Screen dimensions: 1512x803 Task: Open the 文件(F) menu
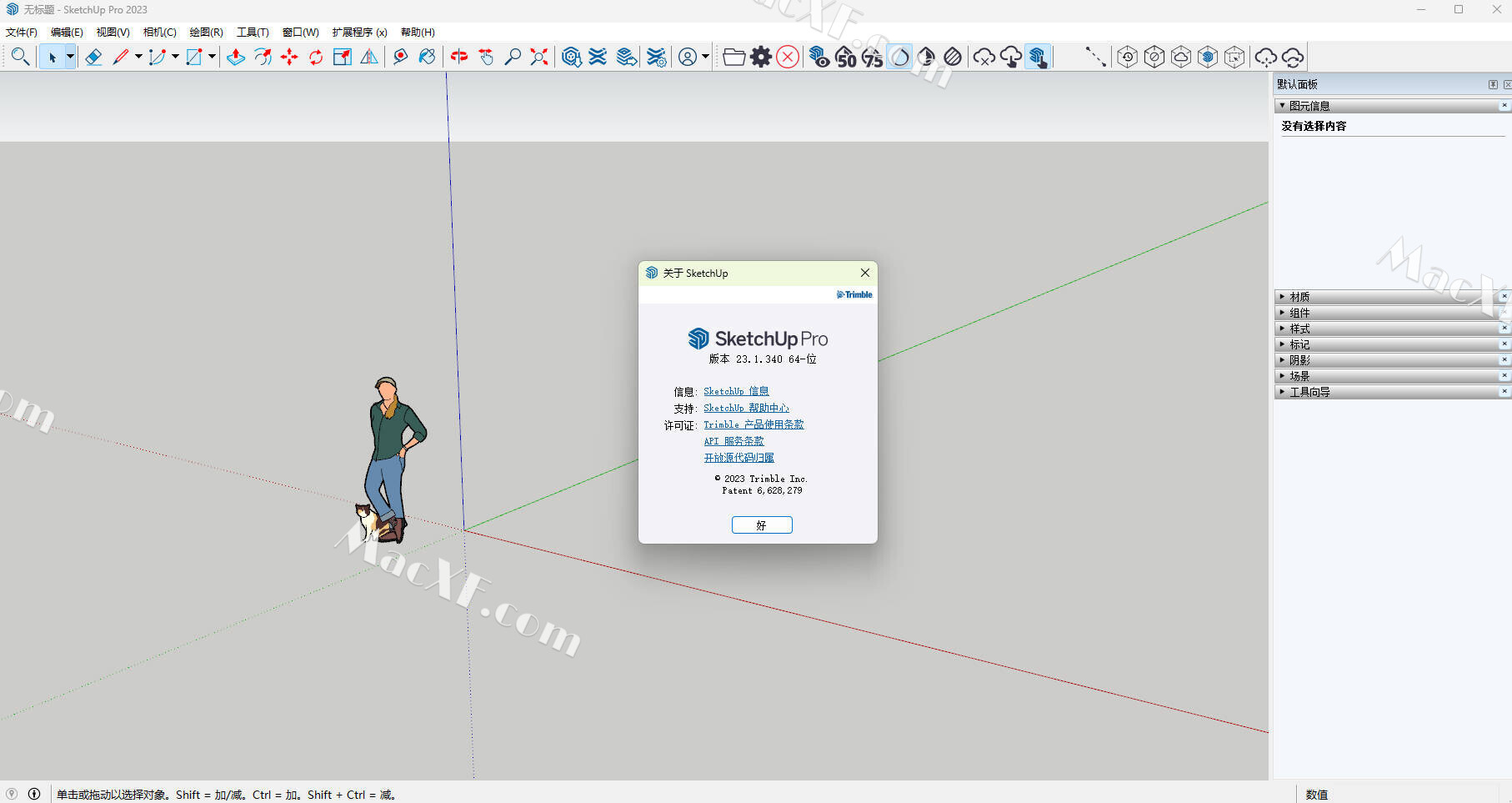(22, 33)
